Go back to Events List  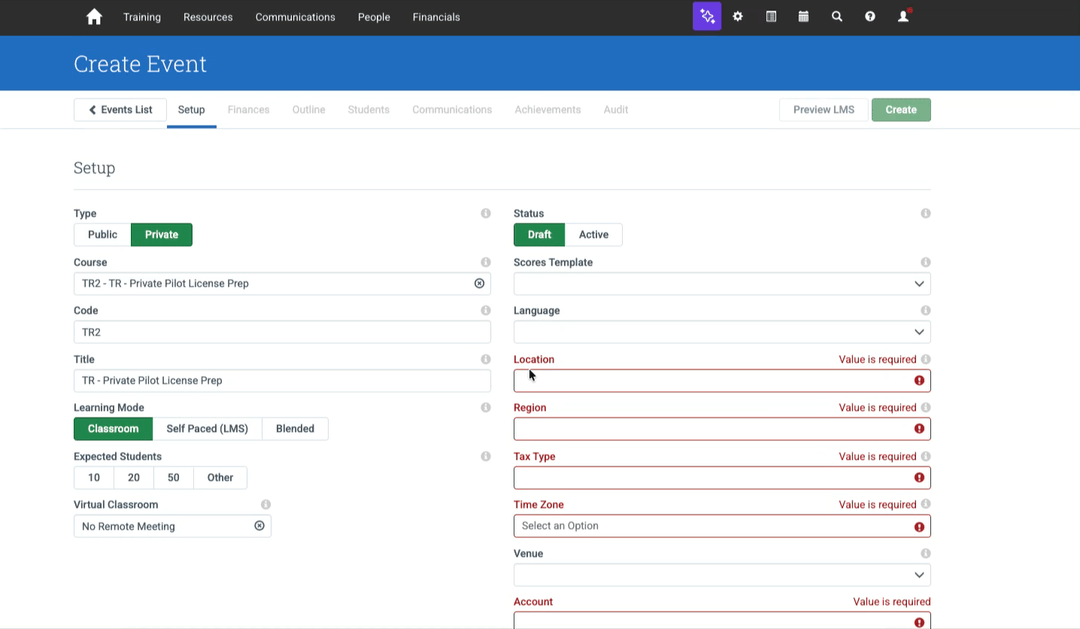point(121,110)
